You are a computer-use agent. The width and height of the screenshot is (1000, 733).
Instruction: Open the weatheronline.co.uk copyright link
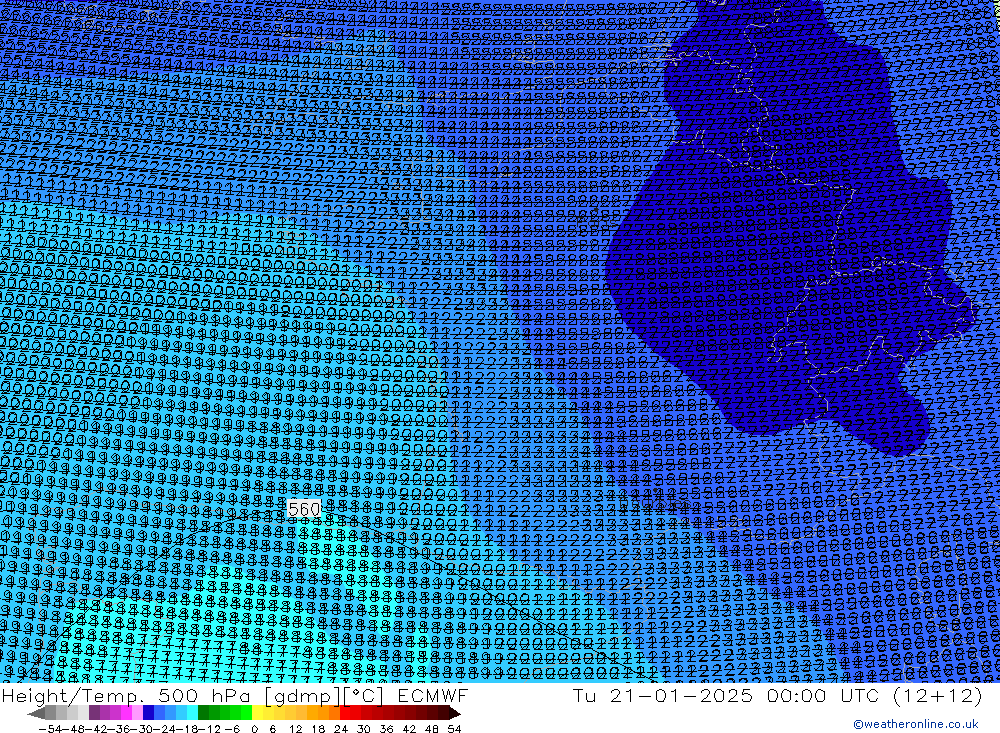pyautogui.click(x=915, y=724)
